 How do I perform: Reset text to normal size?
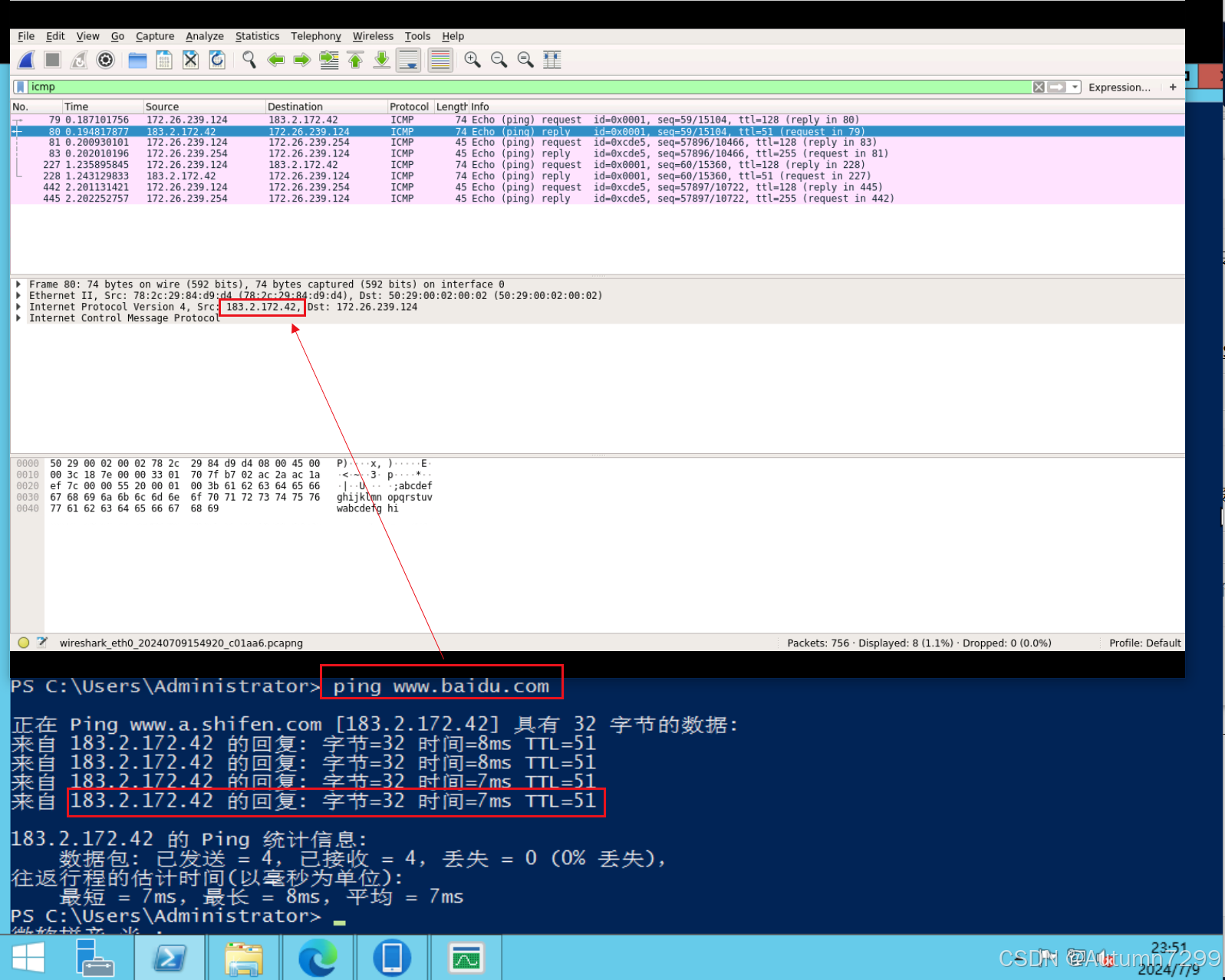tap(525, 60)
